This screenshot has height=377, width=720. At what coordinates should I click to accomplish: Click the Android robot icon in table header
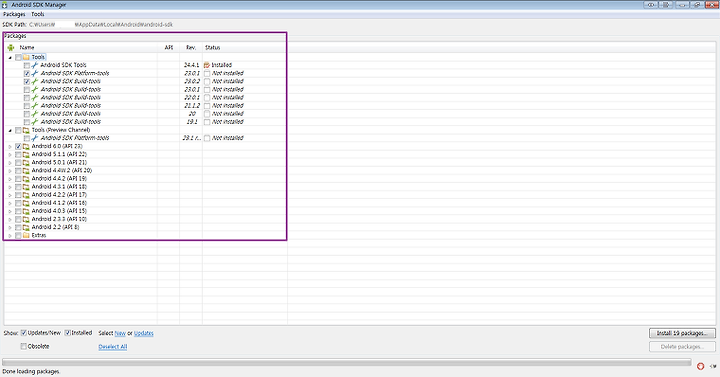tap(11, 47)
